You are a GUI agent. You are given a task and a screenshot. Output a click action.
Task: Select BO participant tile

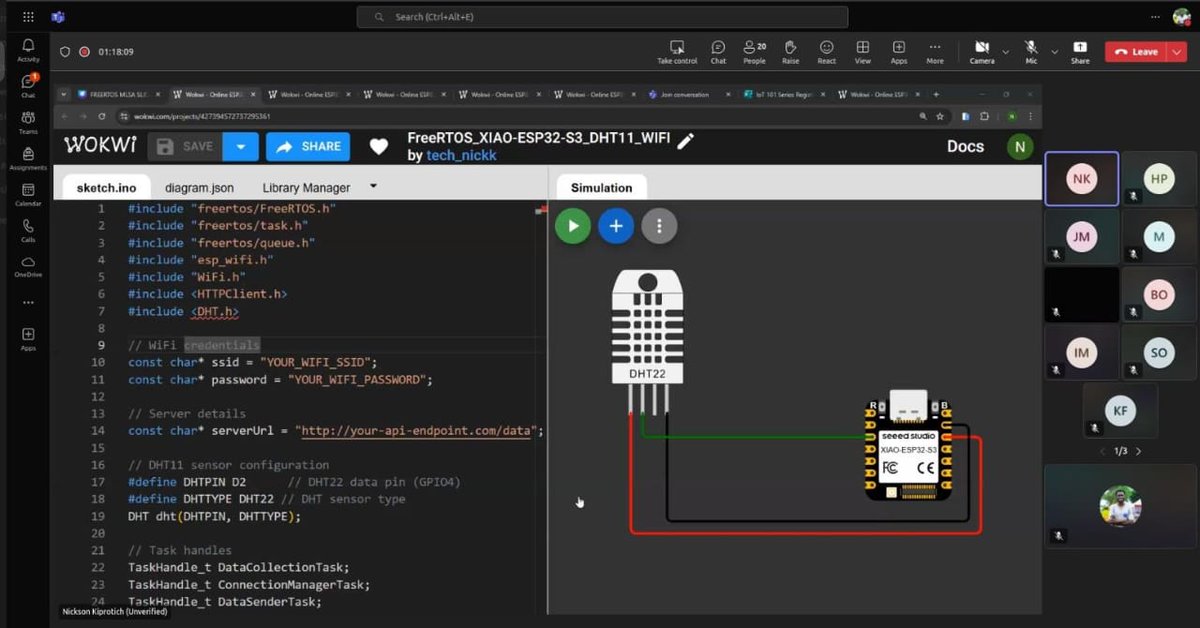pos(1159,294)
